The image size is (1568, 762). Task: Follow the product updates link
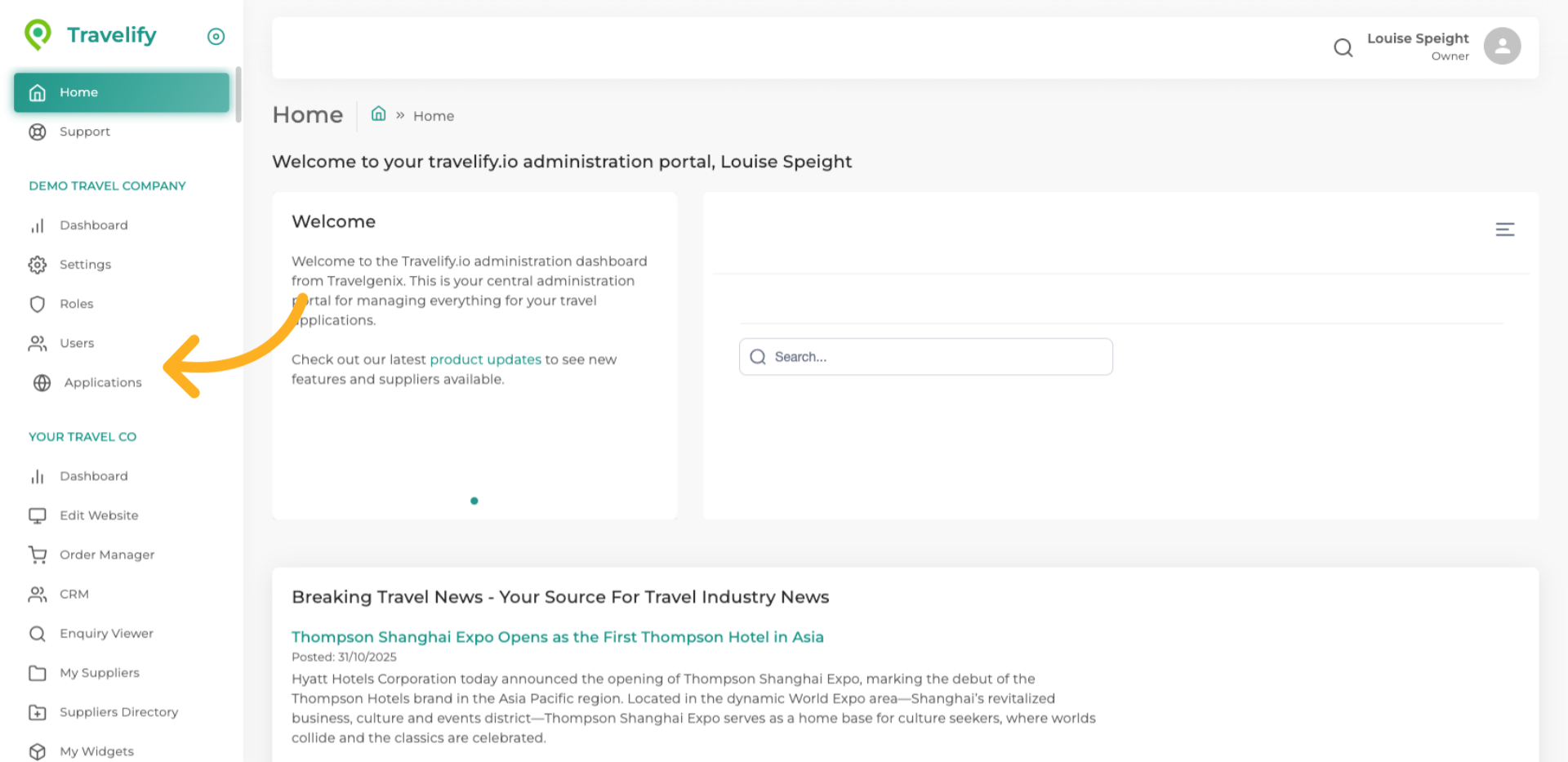[485, 359]
